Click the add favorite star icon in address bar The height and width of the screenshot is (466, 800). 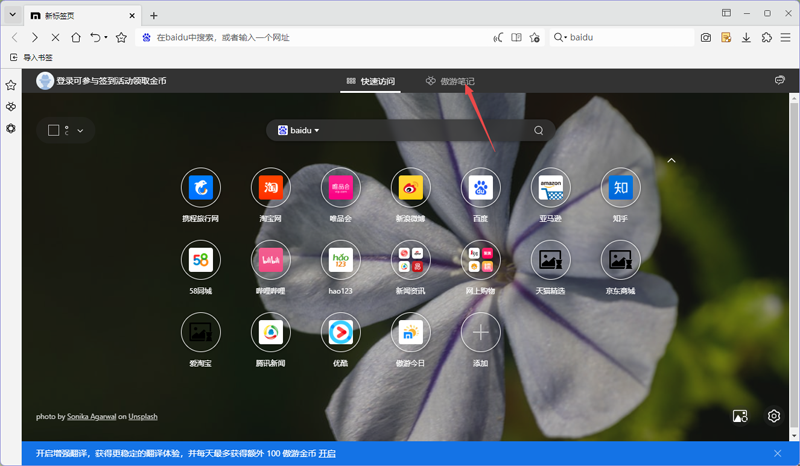pyautogui.click(x=535, y=37)
